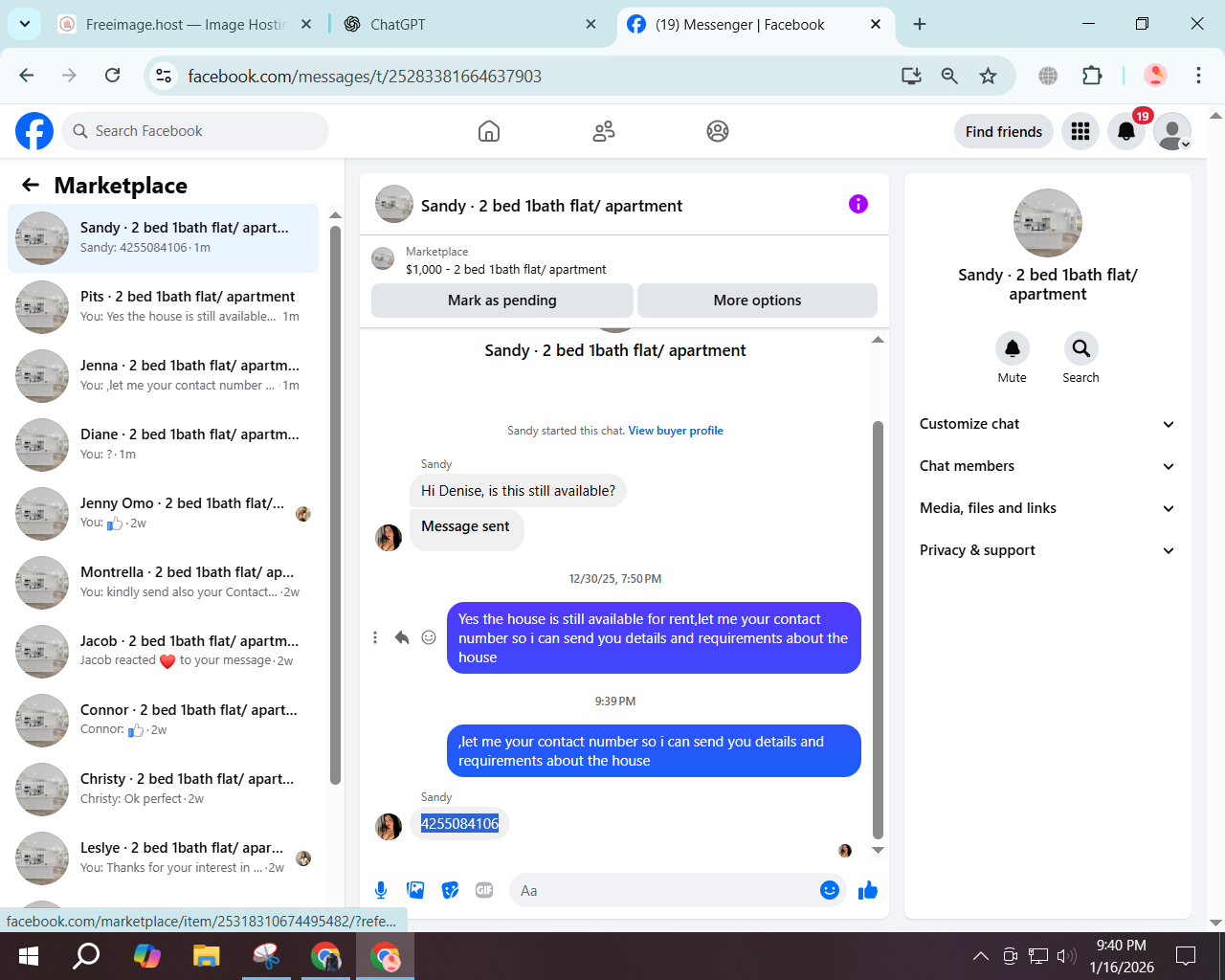Open browser extensions puzzle icon

click(1092, 76)
